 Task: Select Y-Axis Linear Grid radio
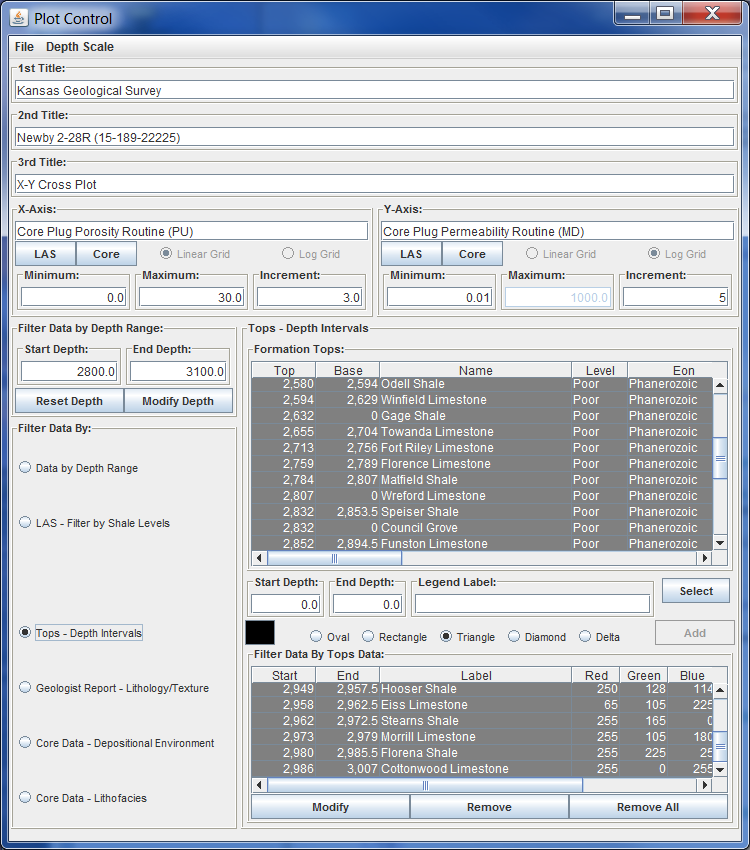pos(561,254)
